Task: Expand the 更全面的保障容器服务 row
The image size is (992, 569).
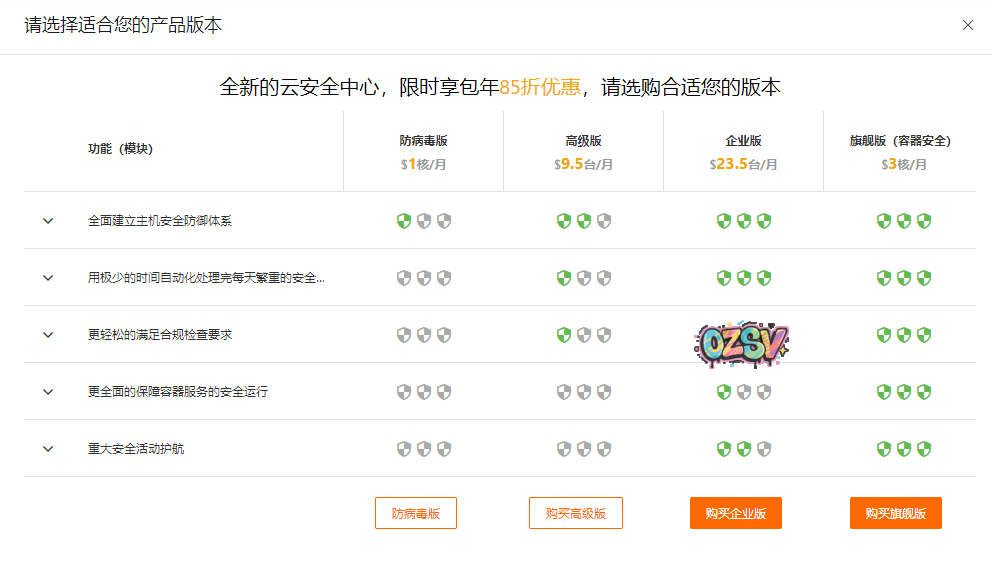Action: click(48, 392)
